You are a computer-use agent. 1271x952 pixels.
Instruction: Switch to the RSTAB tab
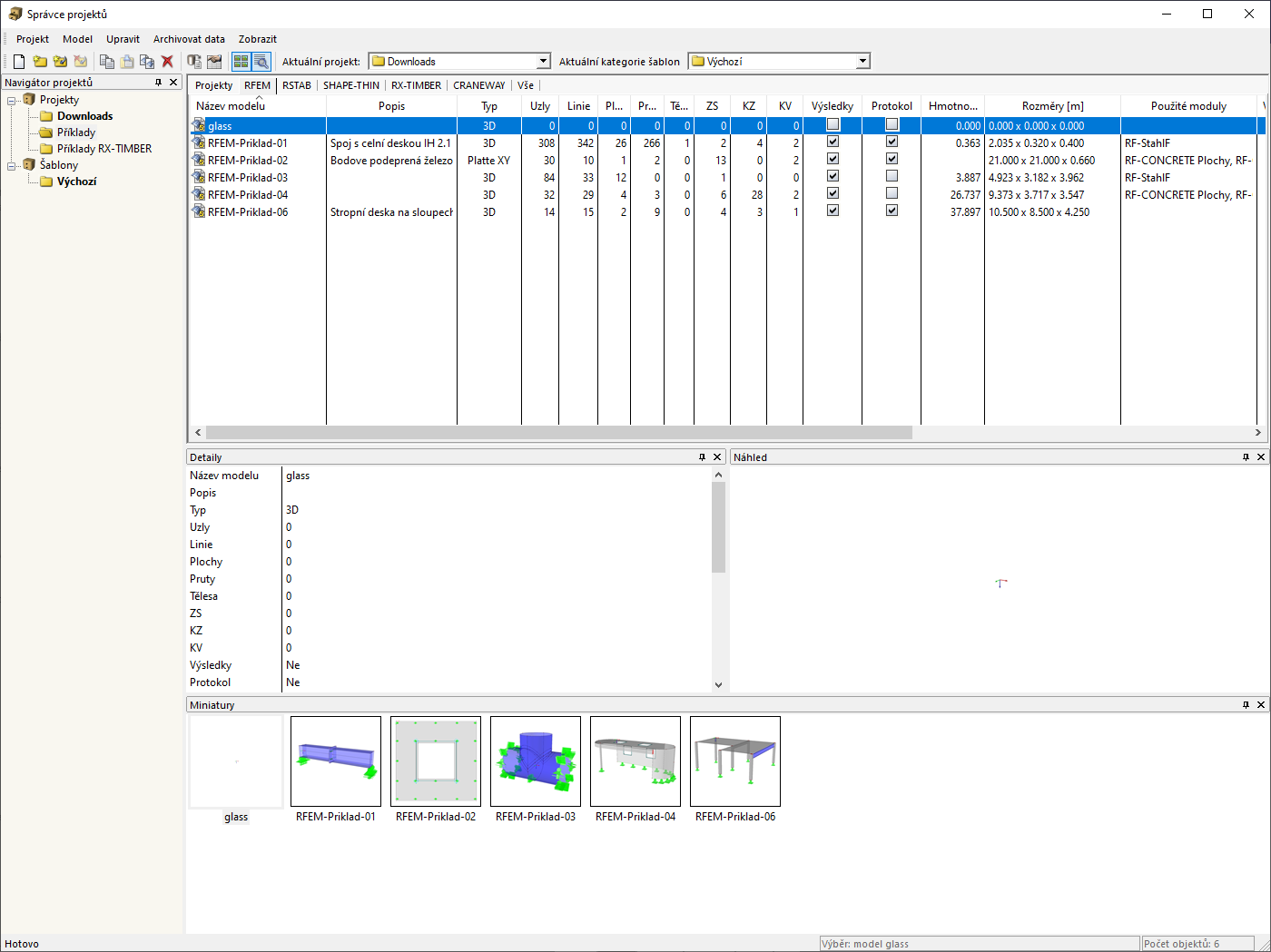[x=297, y=85]
